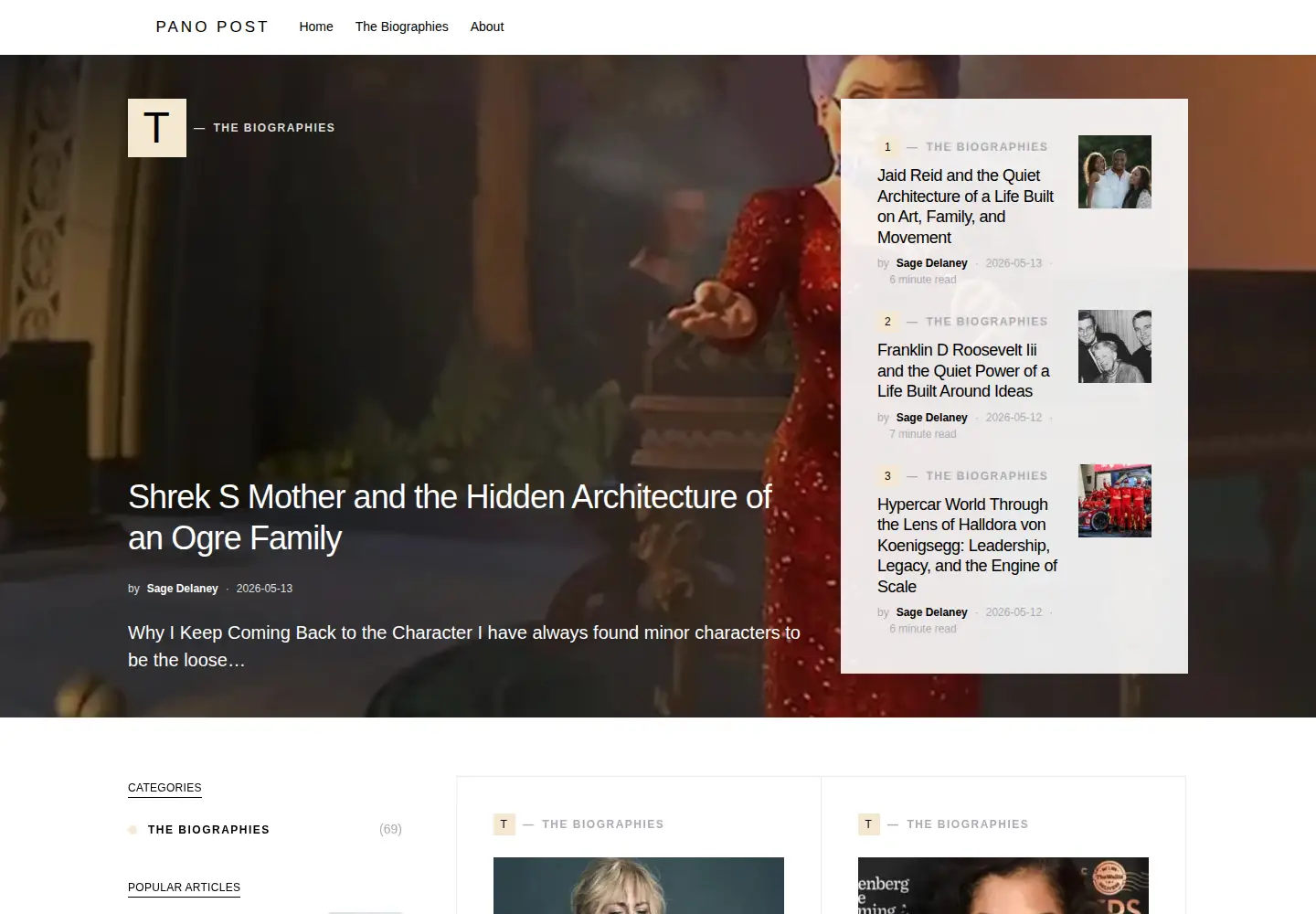1316x914 pixels.
Task: Open the blonde woman photo on first card
Action: point(639,886)
